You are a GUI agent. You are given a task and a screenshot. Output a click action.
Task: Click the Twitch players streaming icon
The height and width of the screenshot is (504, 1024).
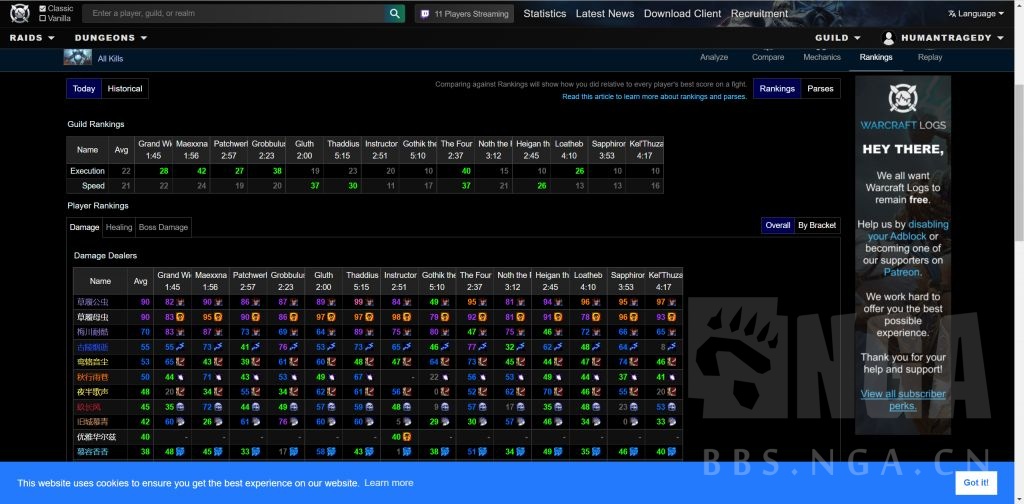point(424,14)
